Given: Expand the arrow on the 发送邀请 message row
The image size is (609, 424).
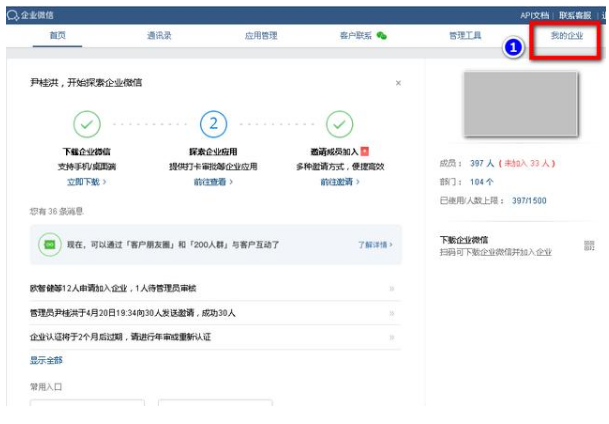Looking at the screenshot, I should point(392,313).
